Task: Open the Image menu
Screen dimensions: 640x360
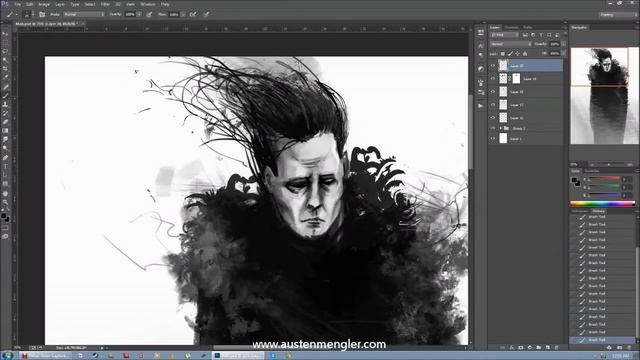Action: tap(44, 4)
